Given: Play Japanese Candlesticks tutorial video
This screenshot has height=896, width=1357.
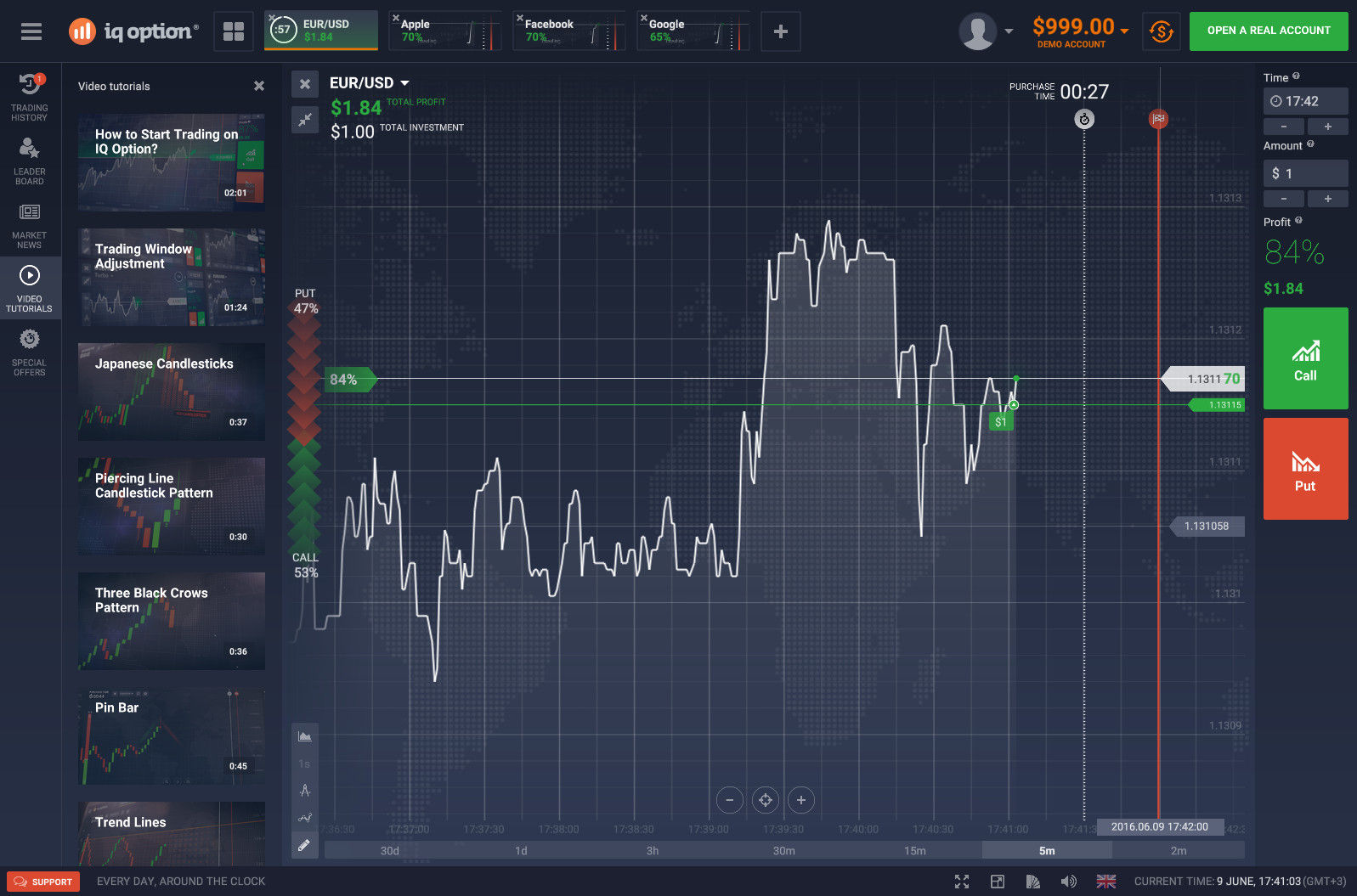Looking at the screenshot, I should (171, 392).
